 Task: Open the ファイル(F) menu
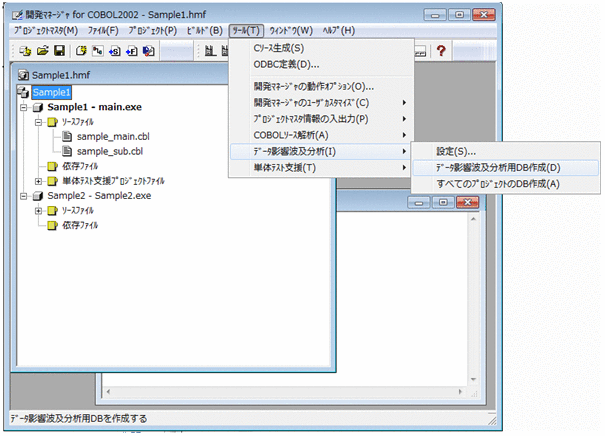(103, 30)
